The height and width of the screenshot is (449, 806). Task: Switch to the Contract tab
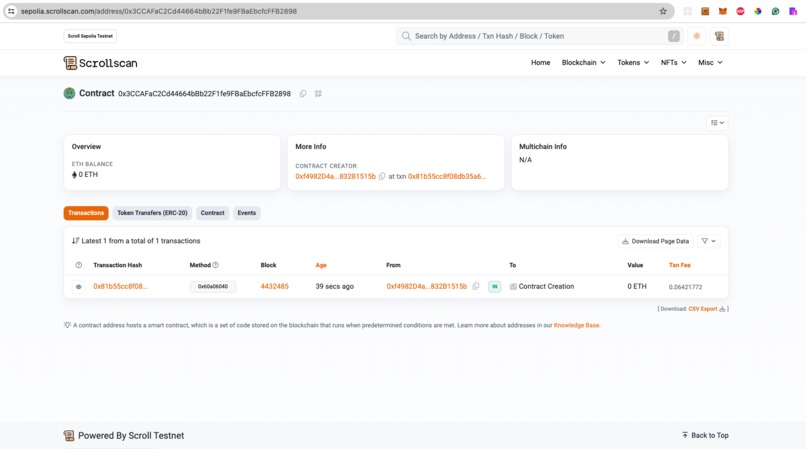pyautogui.click(x=212, y=213)
